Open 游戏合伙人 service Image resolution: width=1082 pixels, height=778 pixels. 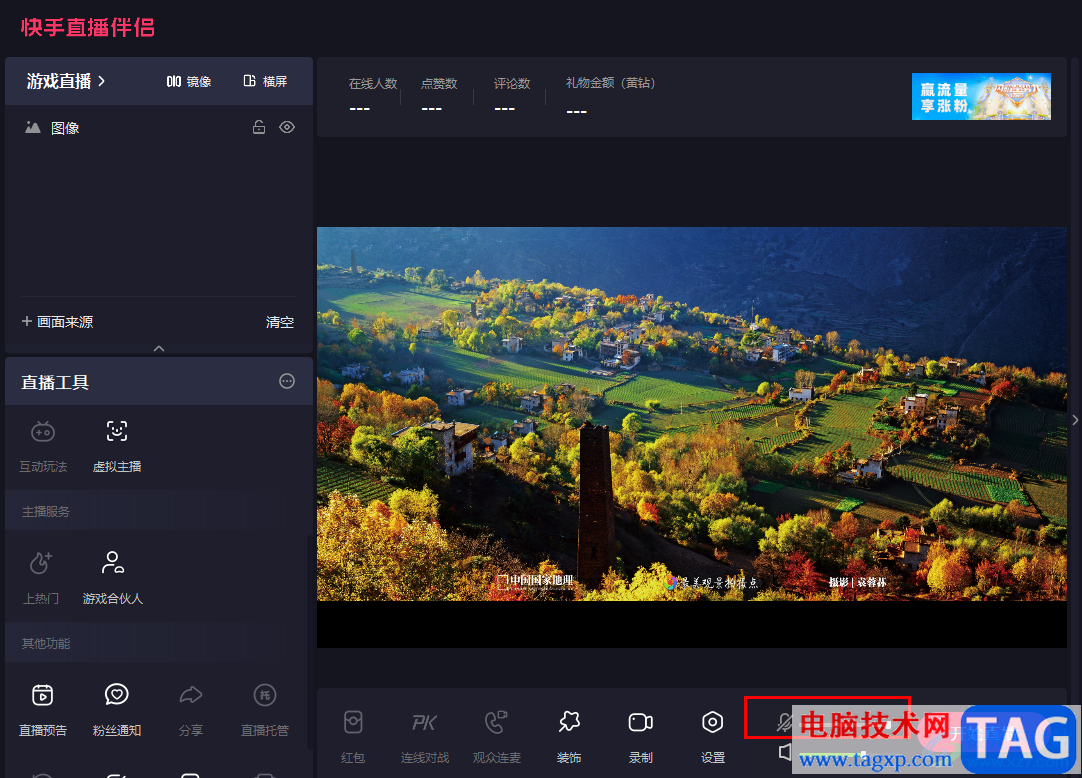click(112, 578)
